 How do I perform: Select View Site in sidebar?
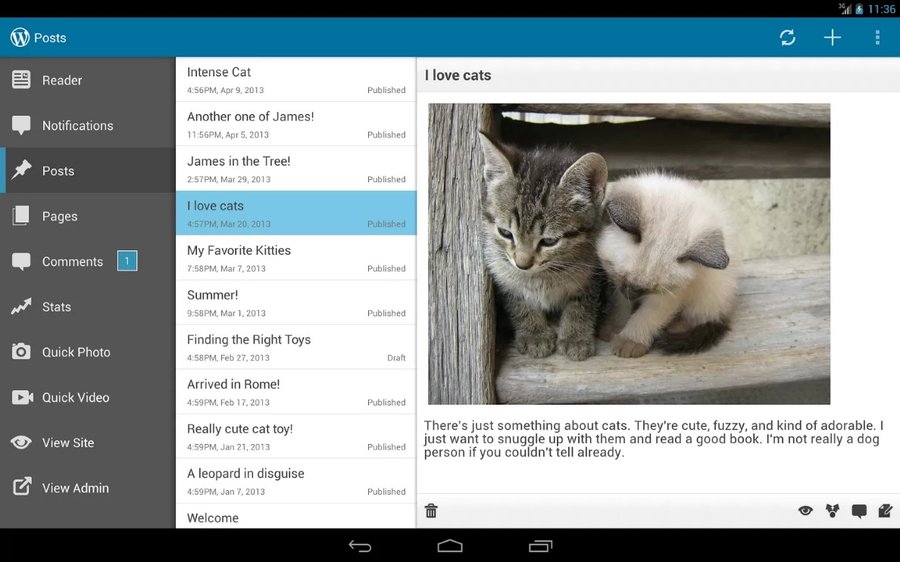tap(88, 443)
